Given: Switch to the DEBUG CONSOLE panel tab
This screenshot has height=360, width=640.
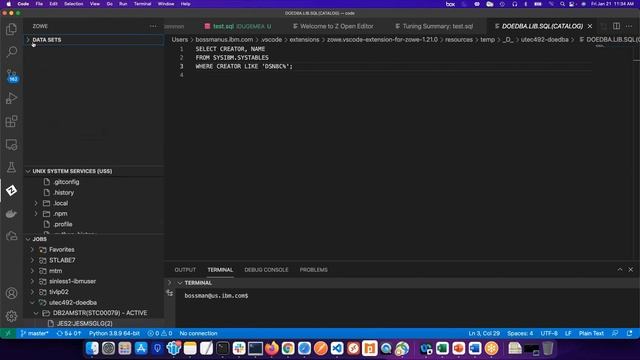Looking at the screenshot, I should [x=266, y=270].
